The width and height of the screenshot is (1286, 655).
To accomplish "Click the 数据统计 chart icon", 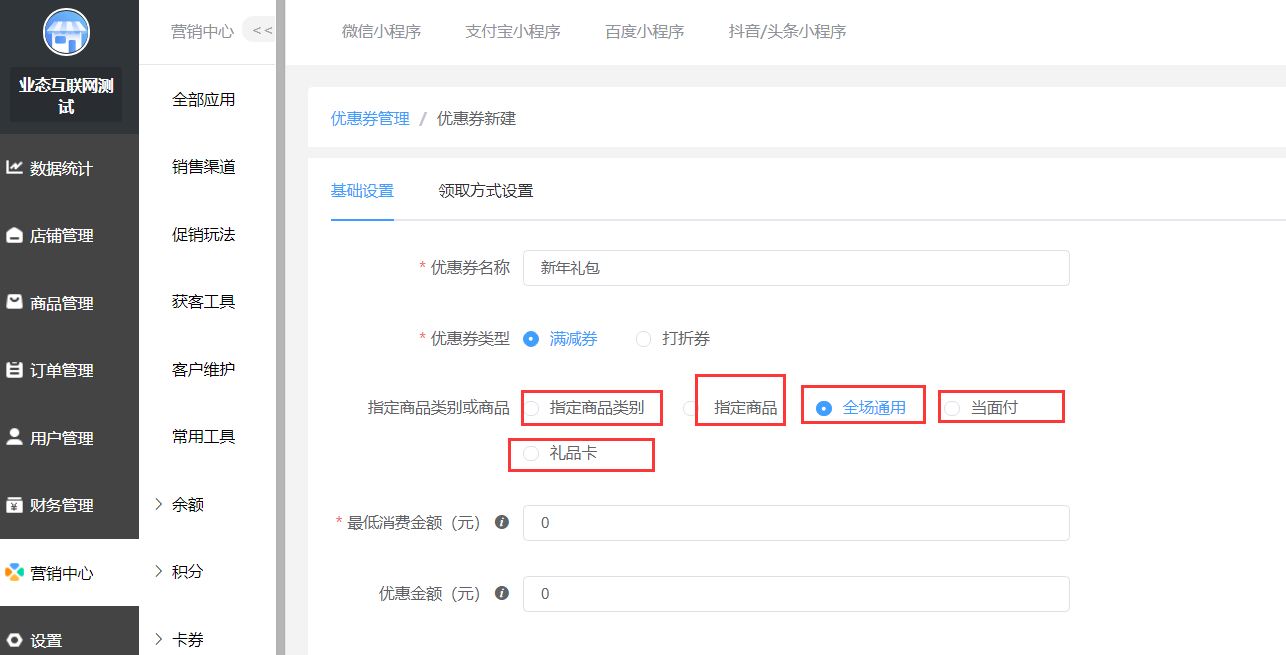I will click(x=14, y=168).
